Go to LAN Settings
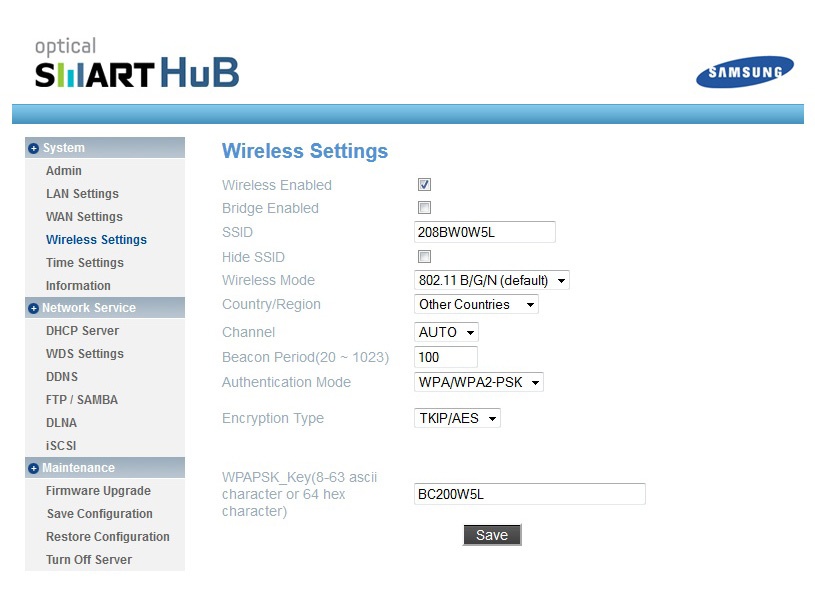 [x=82, y=194]
